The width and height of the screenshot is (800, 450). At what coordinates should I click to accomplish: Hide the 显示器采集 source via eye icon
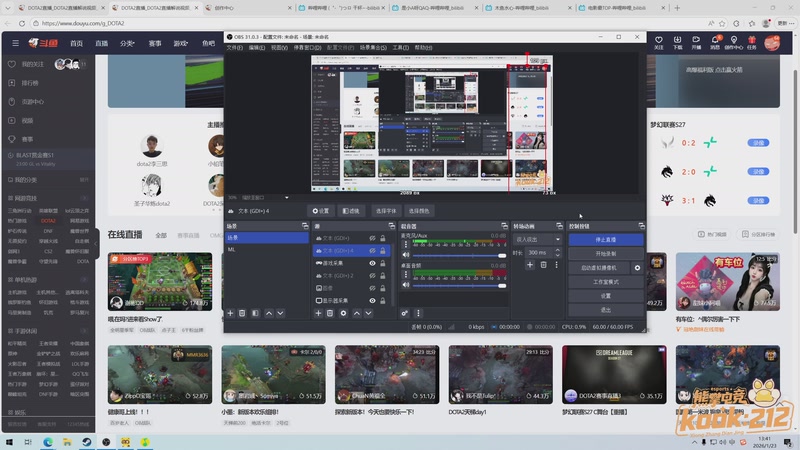(x=372, y=301)
